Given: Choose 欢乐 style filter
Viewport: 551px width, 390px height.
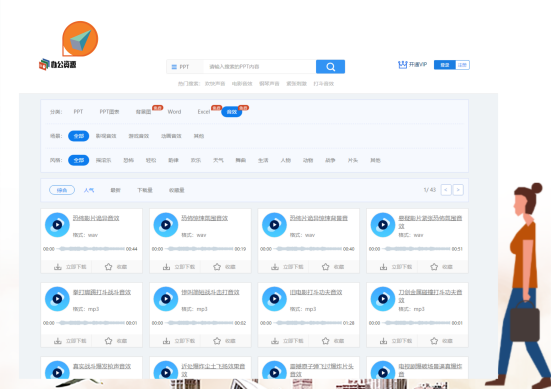Looking at the screenshot, I should tap(196, 160).
